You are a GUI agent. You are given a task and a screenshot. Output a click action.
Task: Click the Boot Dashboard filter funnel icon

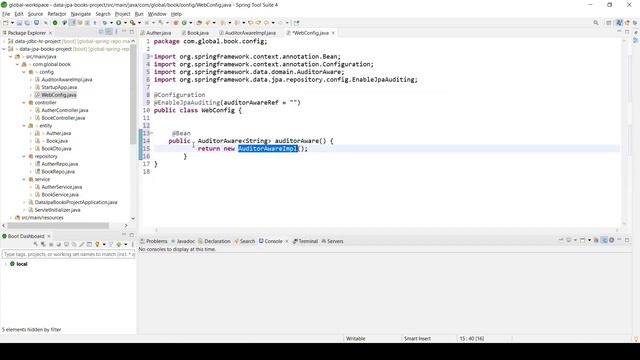click(x=110, y=244)
